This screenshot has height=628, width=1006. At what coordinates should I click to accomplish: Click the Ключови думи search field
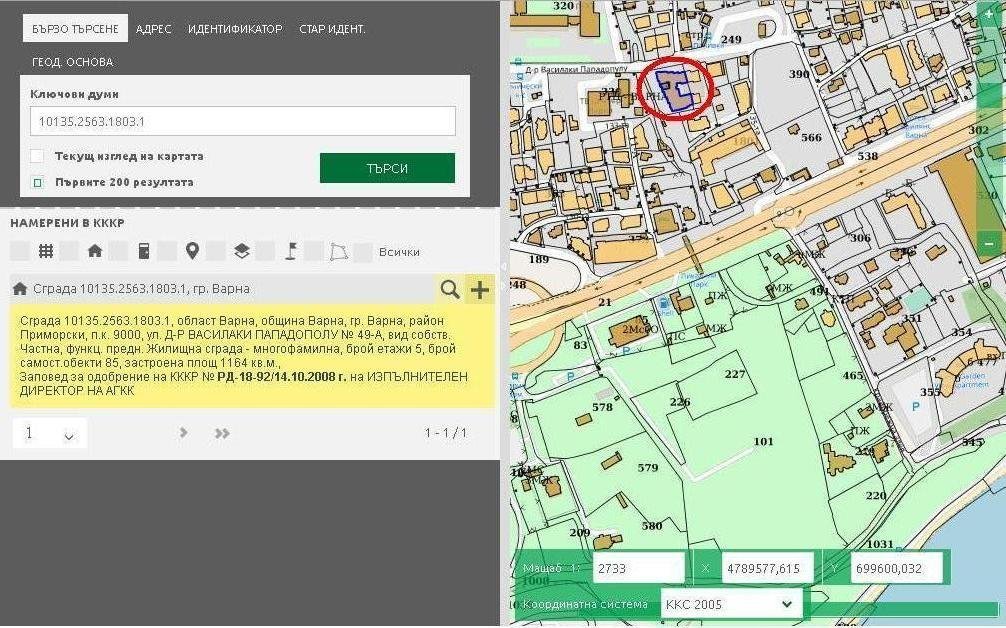(x=243, y=121)
